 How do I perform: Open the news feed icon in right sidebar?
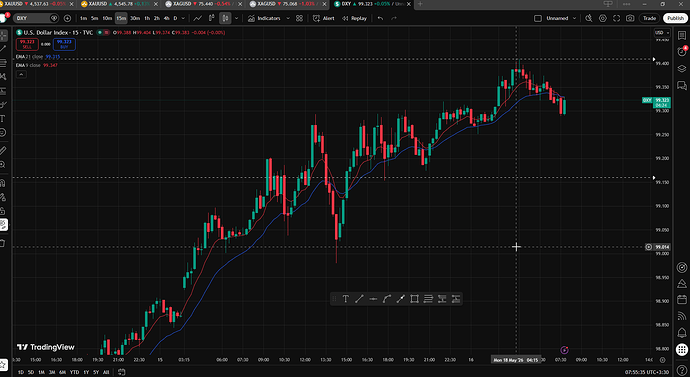682,316
